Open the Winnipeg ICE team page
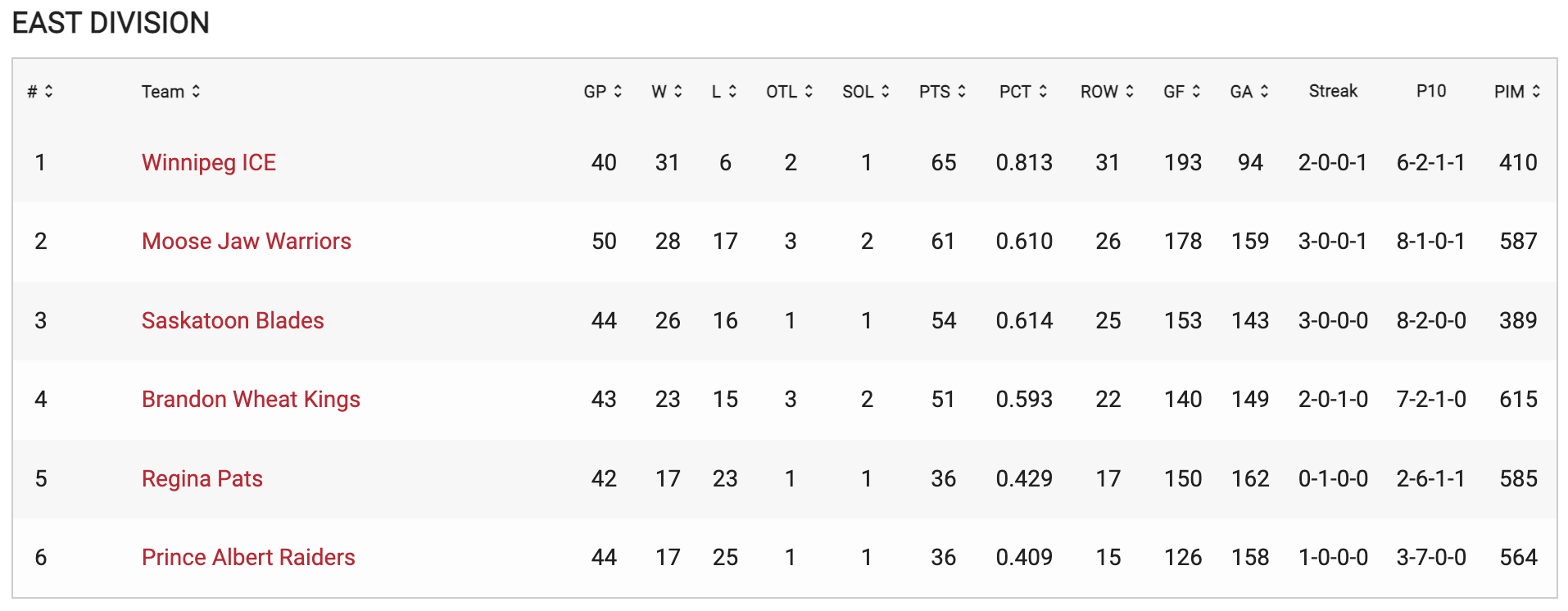 click(209, 162)
